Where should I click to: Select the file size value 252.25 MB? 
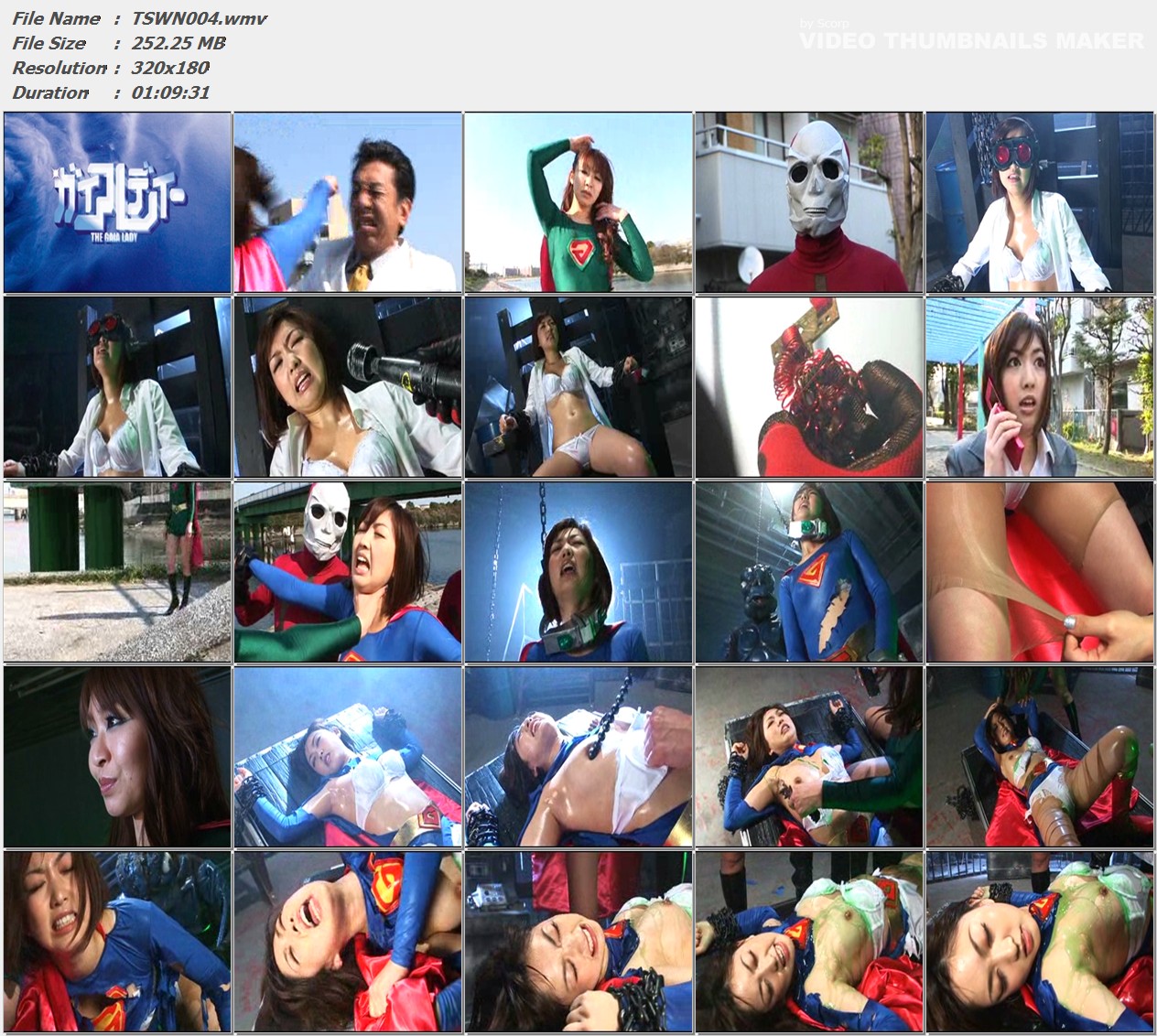[x=178, y=43]
